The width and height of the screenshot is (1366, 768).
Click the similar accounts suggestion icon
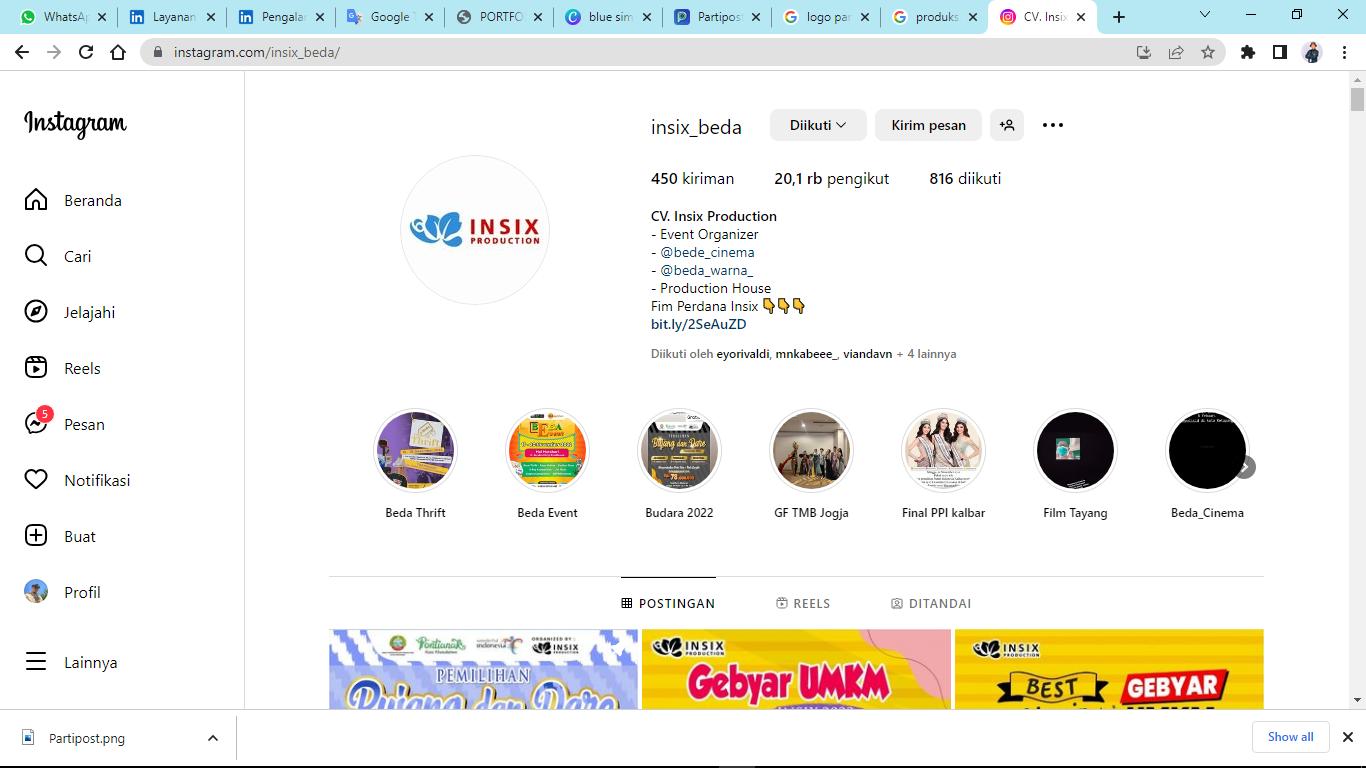(1007, 125)
